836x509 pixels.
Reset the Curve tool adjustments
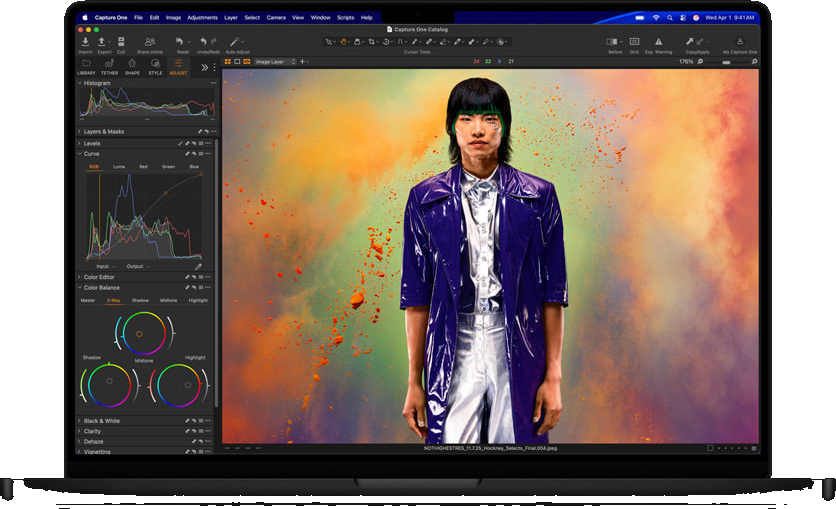(x=194, y=154)
